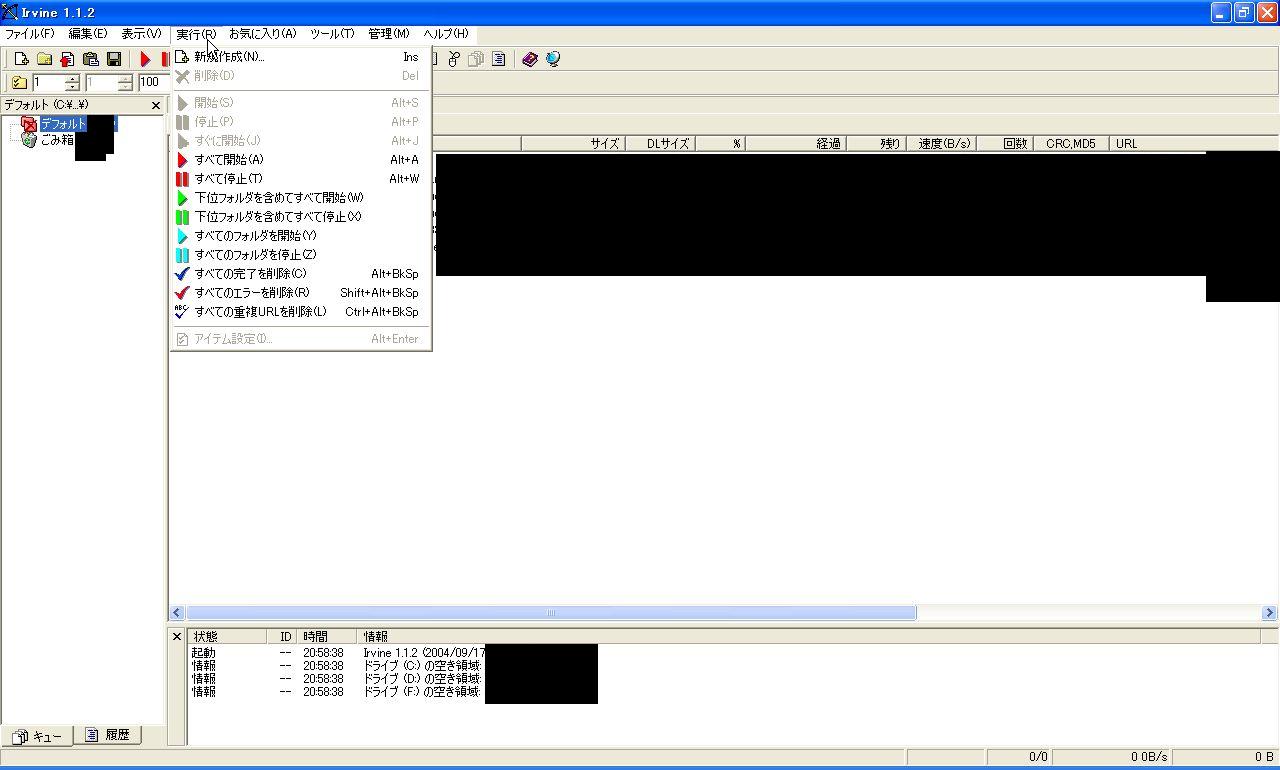The image size is (1280, 770).
Task: Click the field showing 100
Action: (x=153, y=82)
